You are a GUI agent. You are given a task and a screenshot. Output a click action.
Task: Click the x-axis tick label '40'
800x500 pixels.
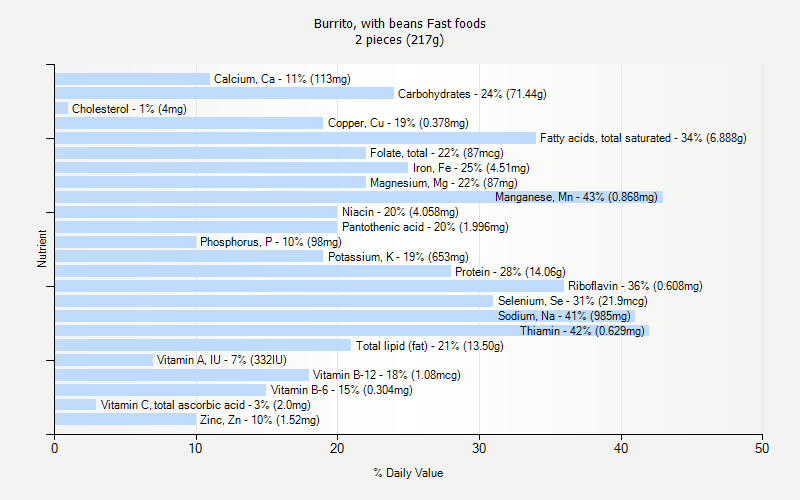[x=620, y=448]
